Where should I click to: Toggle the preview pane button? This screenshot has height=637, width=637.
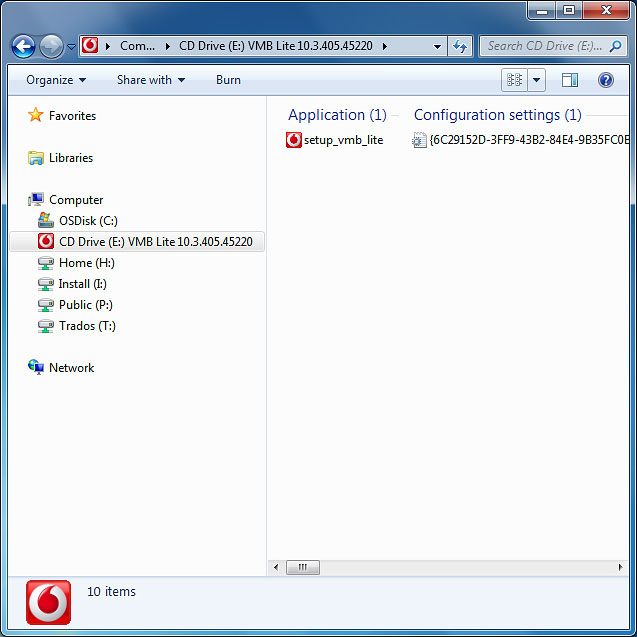[570, 80]
